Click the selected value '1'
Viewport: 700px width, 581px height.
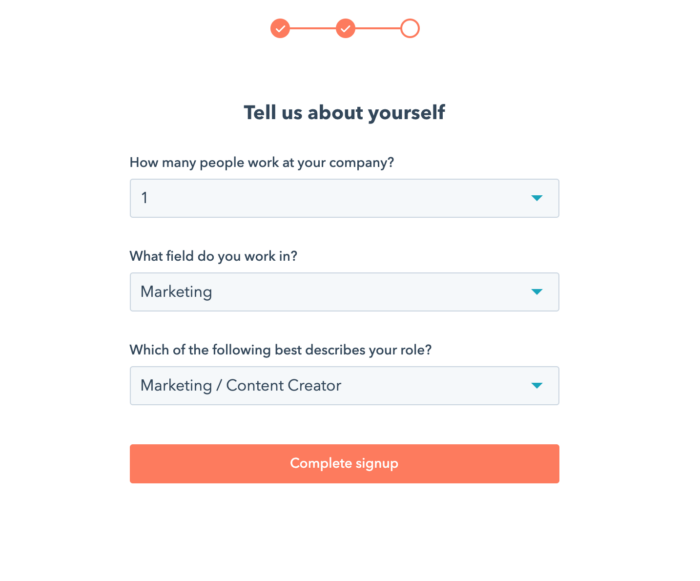click(144, 198)
